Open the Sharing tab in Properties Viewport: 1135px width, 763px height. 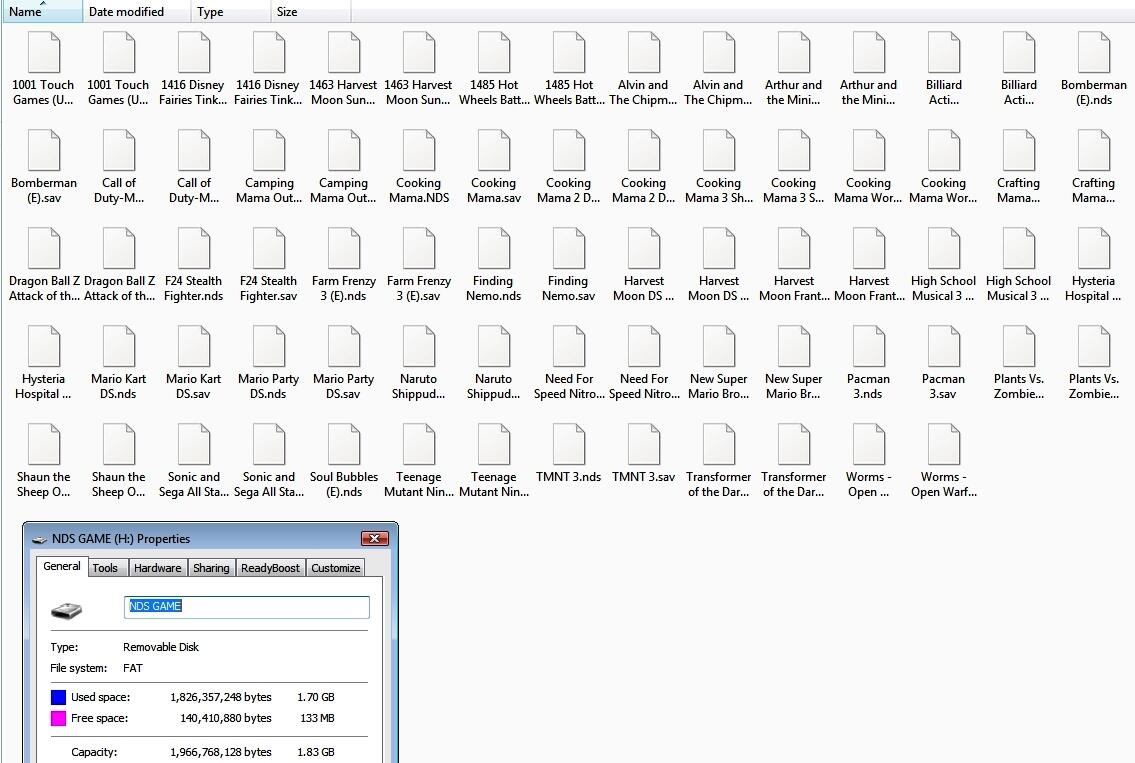click(x=211, y=568)
